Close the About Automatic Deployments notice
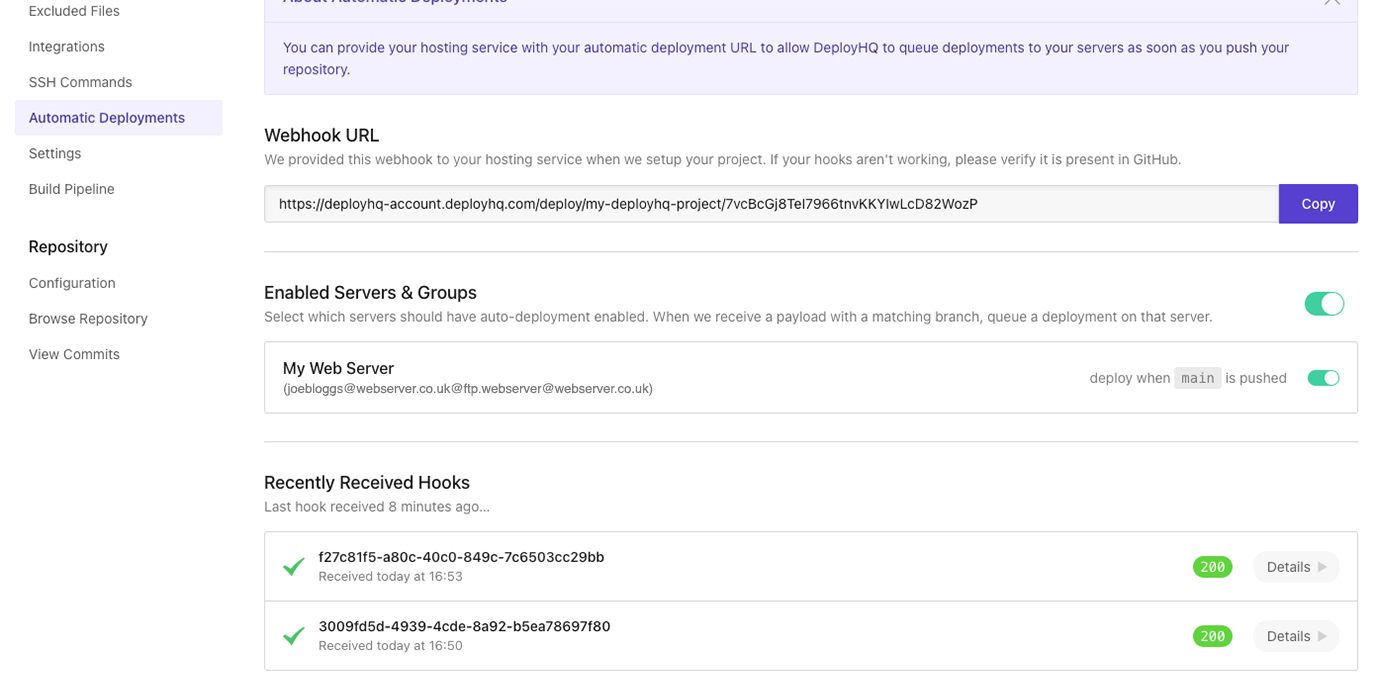Screen dimensions: 1376x700 pos(1332,2)
